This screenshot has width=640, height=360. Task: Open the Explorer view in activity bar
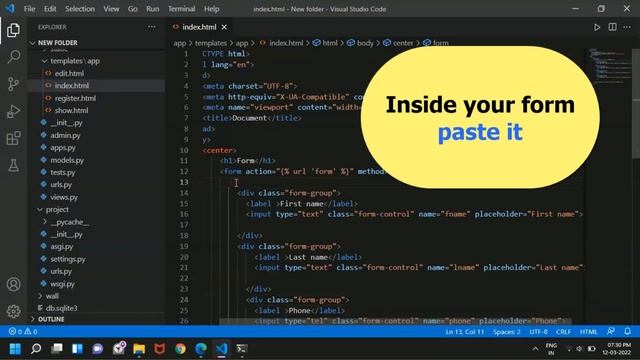13,30
